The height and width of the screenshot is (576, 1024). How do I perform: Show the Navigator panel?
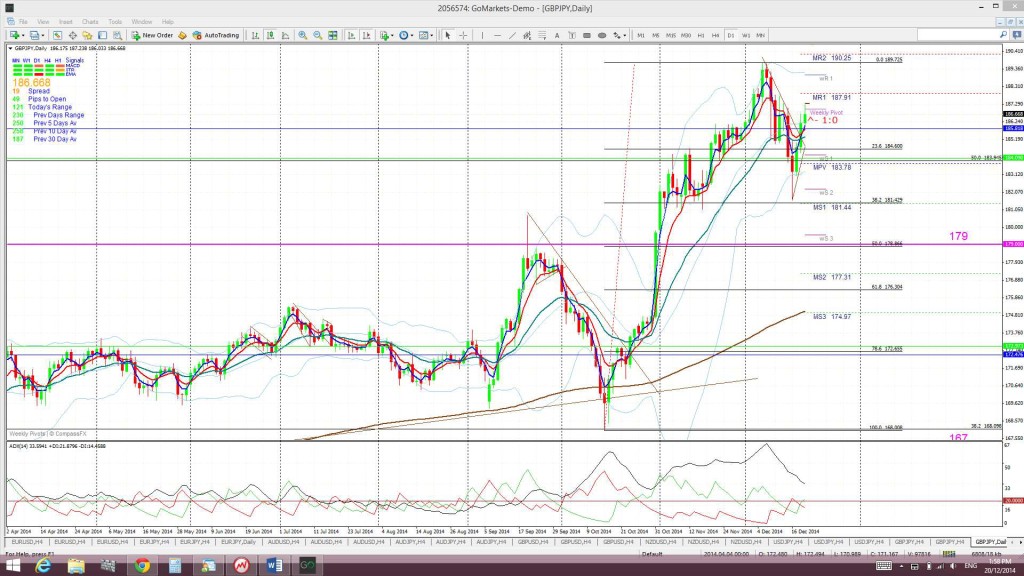tap(87, 35)
